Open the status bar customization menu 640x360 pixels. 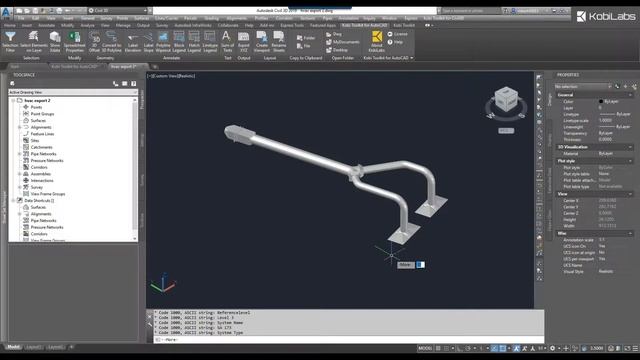click(635, 348)
